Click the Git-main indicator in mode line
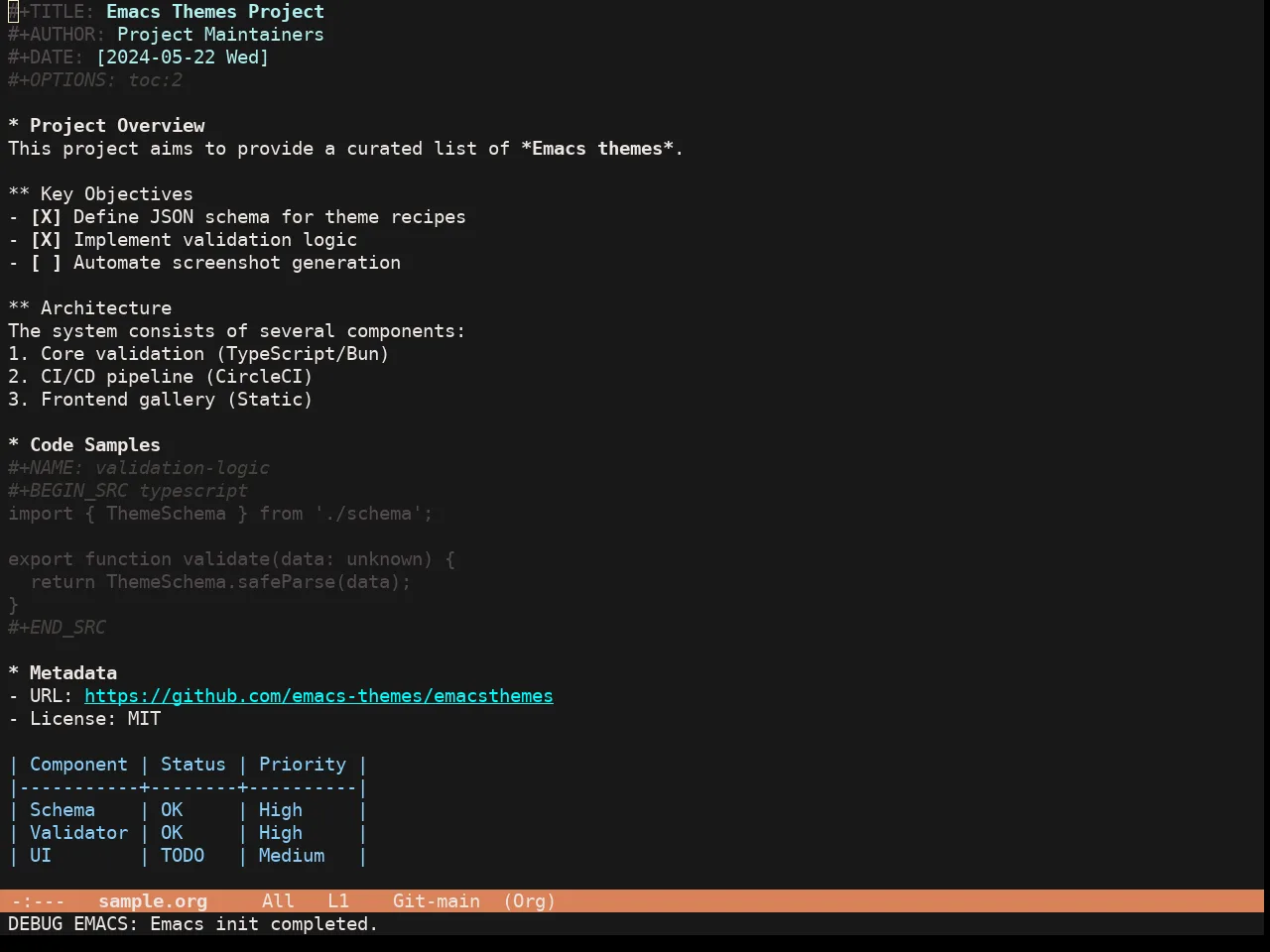This screenshot has width=1270, height=952. [x=437, y=901]
